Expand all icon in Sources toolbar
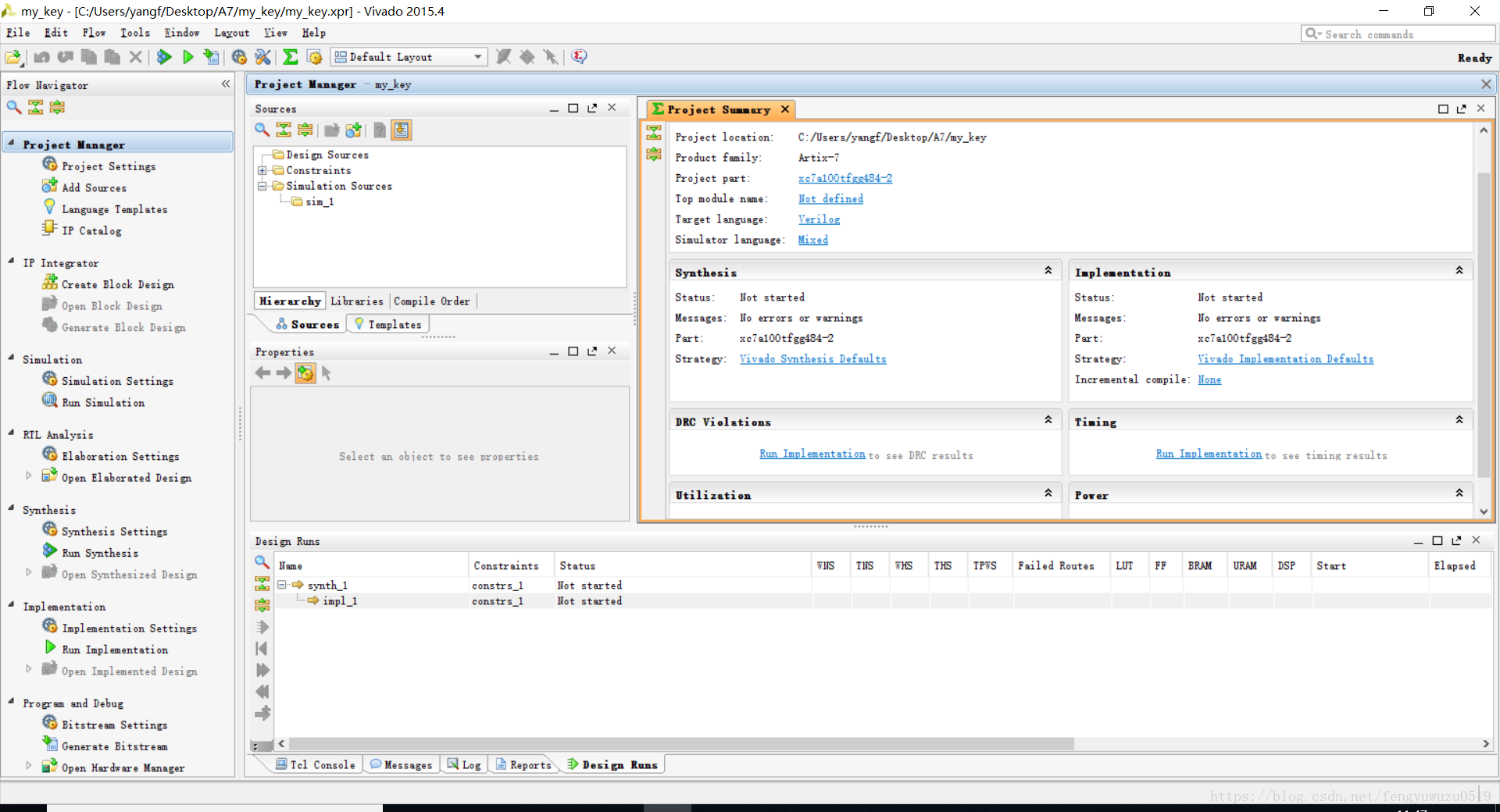Image resolution: width=1500 pixels, height=812 pixels. (x=305, y=130)
